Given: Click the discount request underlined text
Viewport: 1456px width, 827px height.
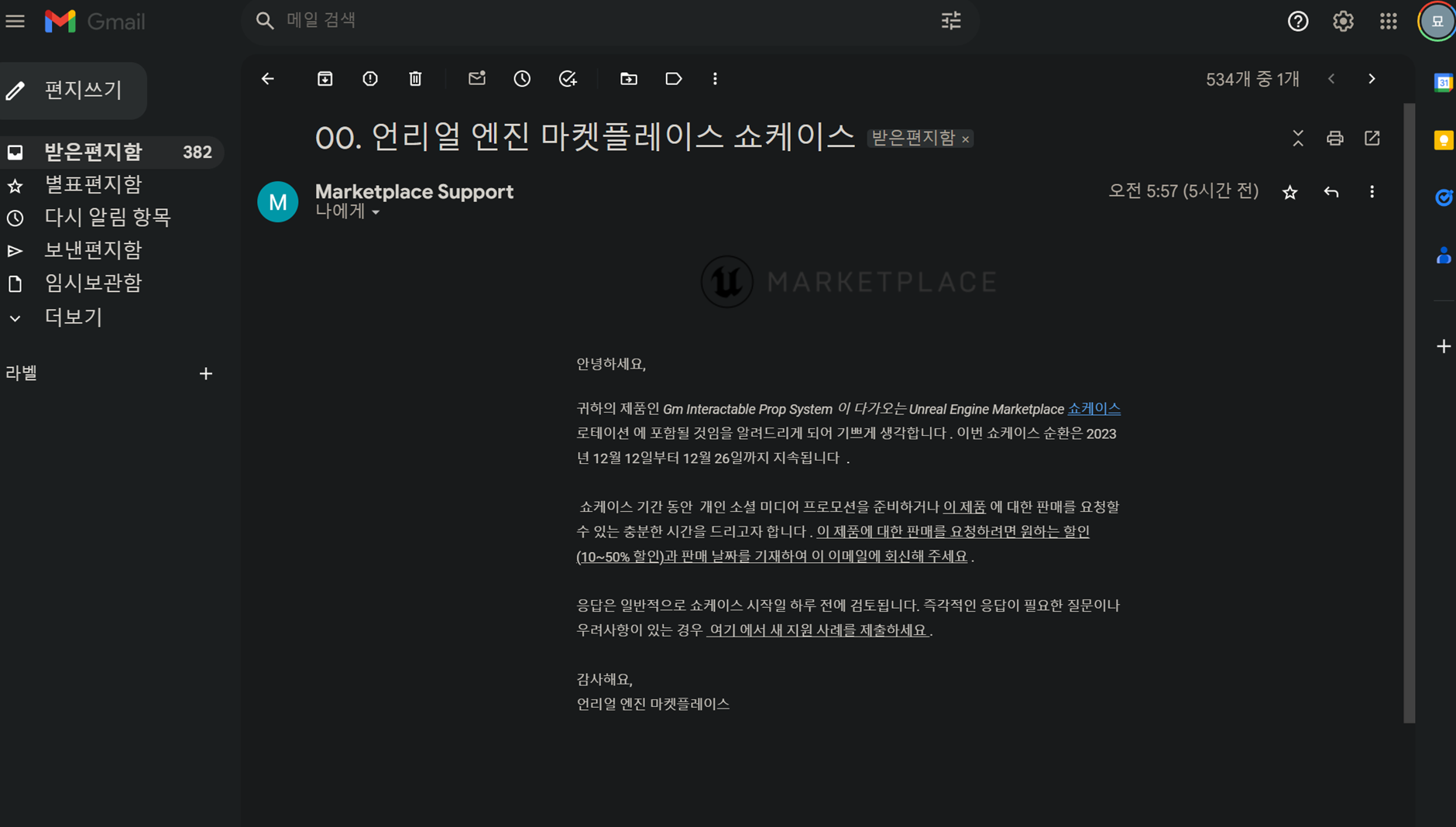Looking at the screenshot, I should click(833, 544).
